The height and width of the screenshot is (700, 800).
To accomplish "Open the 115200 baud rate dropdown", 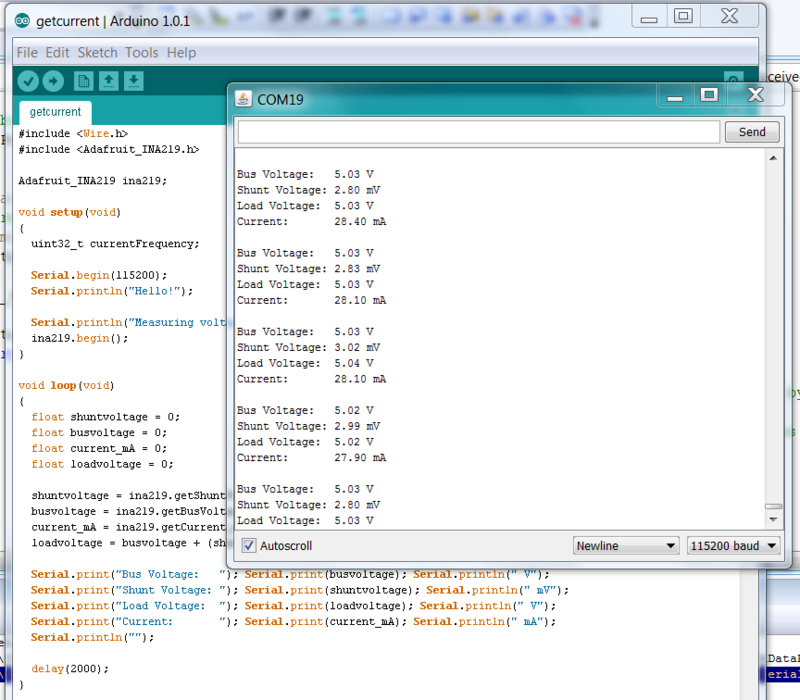I will click(x=733, y=546).
